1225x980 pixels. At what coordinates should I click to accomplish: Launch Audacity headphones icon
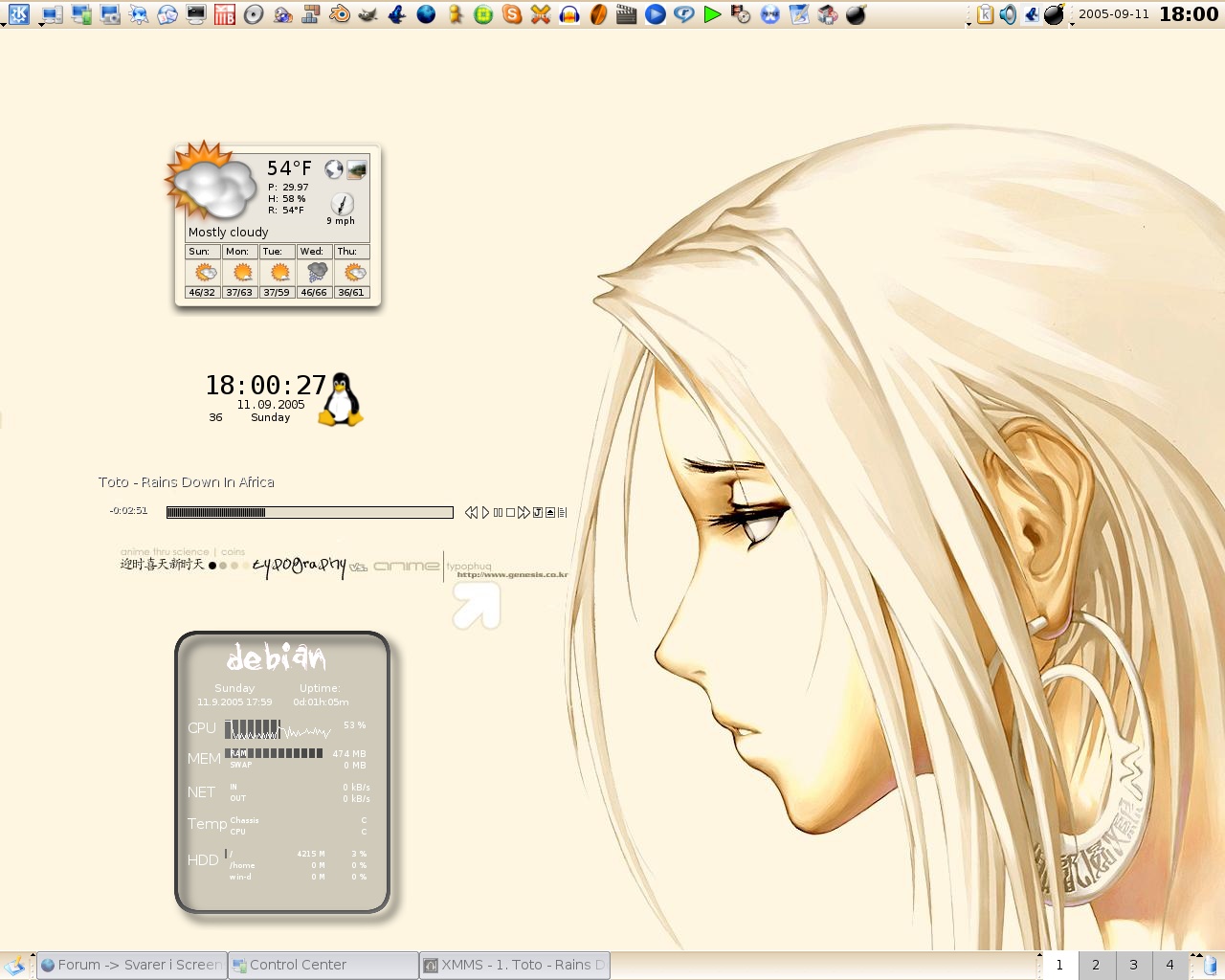pos(569,14)
